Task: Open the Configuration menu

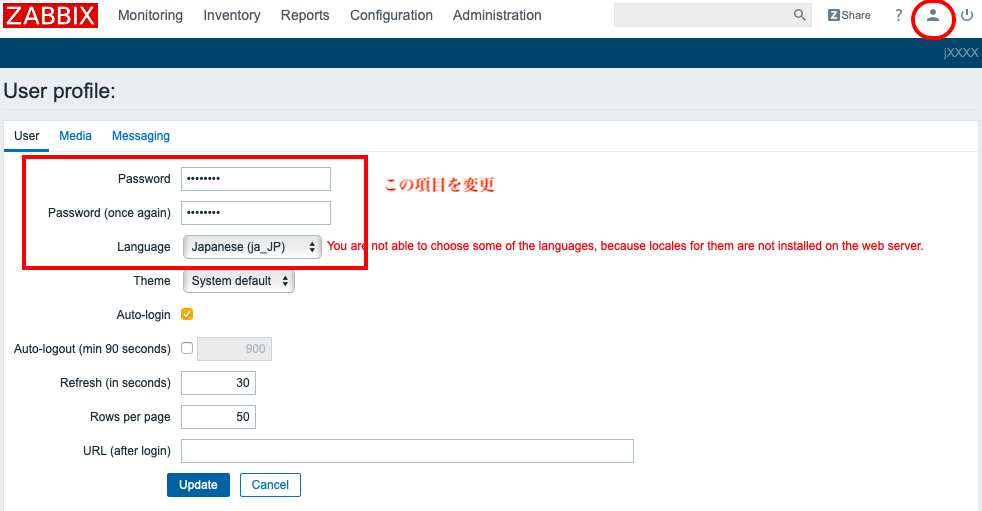Action: point(391,15)
